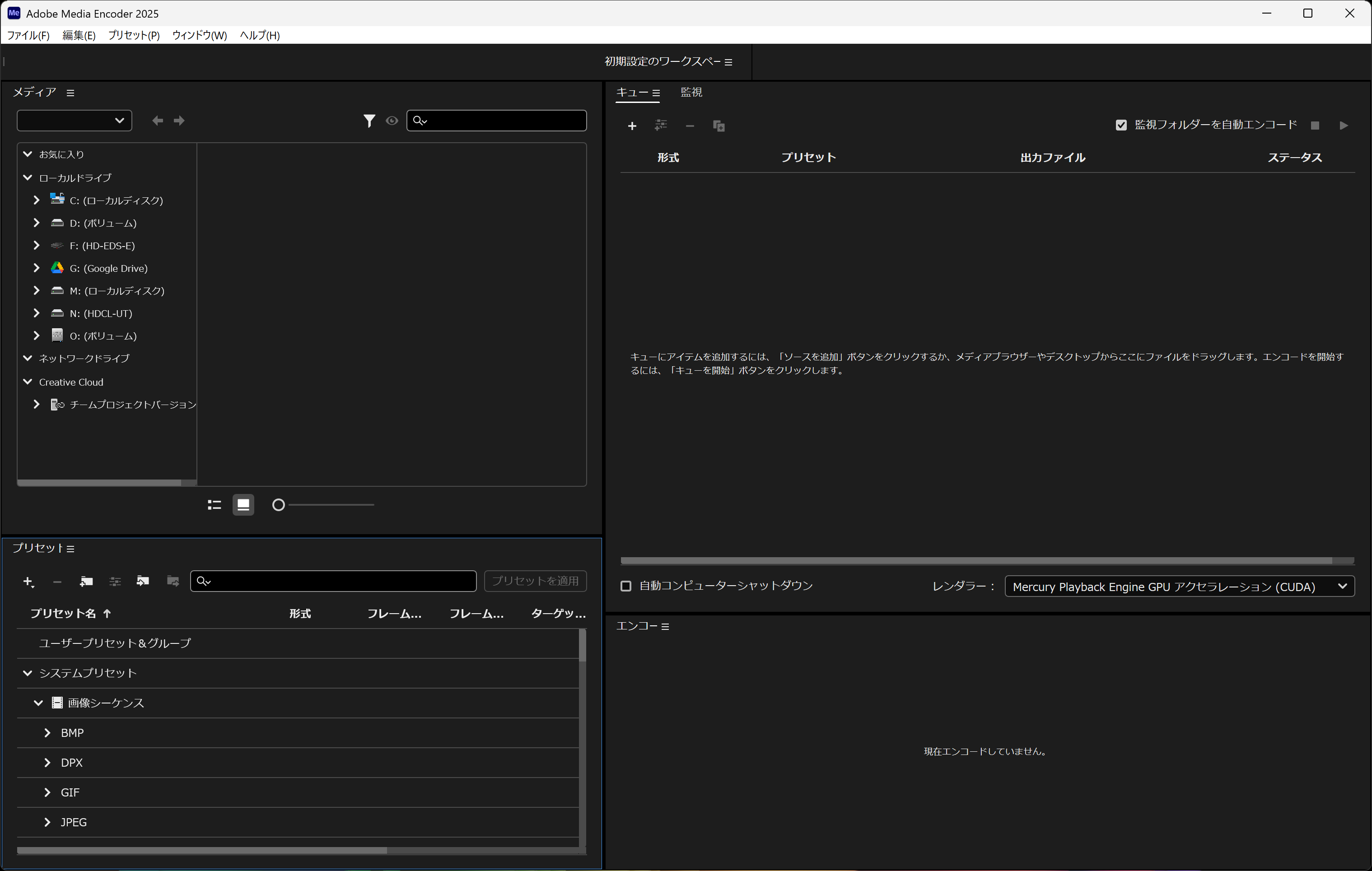1372x871 pixels.
Task: Go forward with the media browser right arrow
Action: point(179,121)
